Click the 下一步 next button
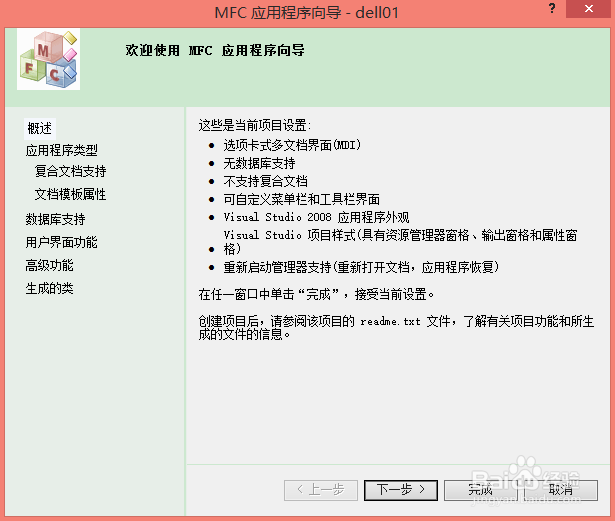Image resolution: width=615 pixels, height=521 pixels. point(401,490)
